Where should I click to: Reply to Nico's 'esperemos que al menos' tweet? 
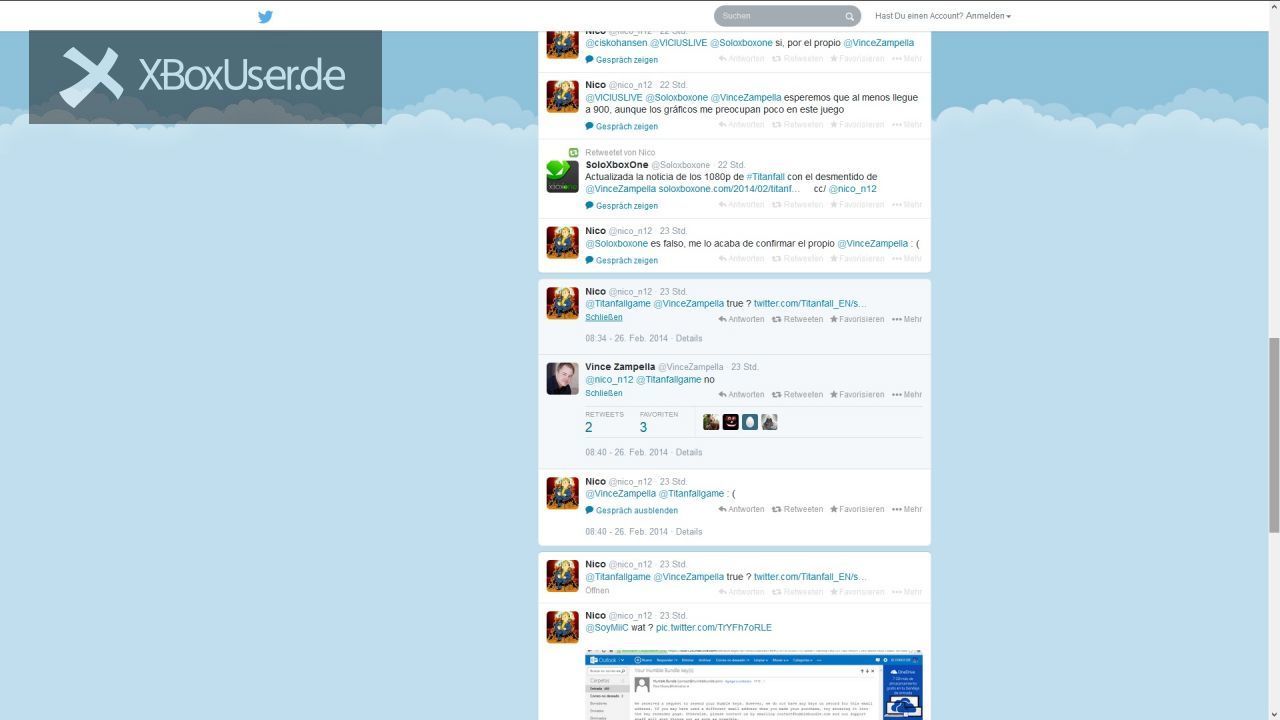point(741,125)
